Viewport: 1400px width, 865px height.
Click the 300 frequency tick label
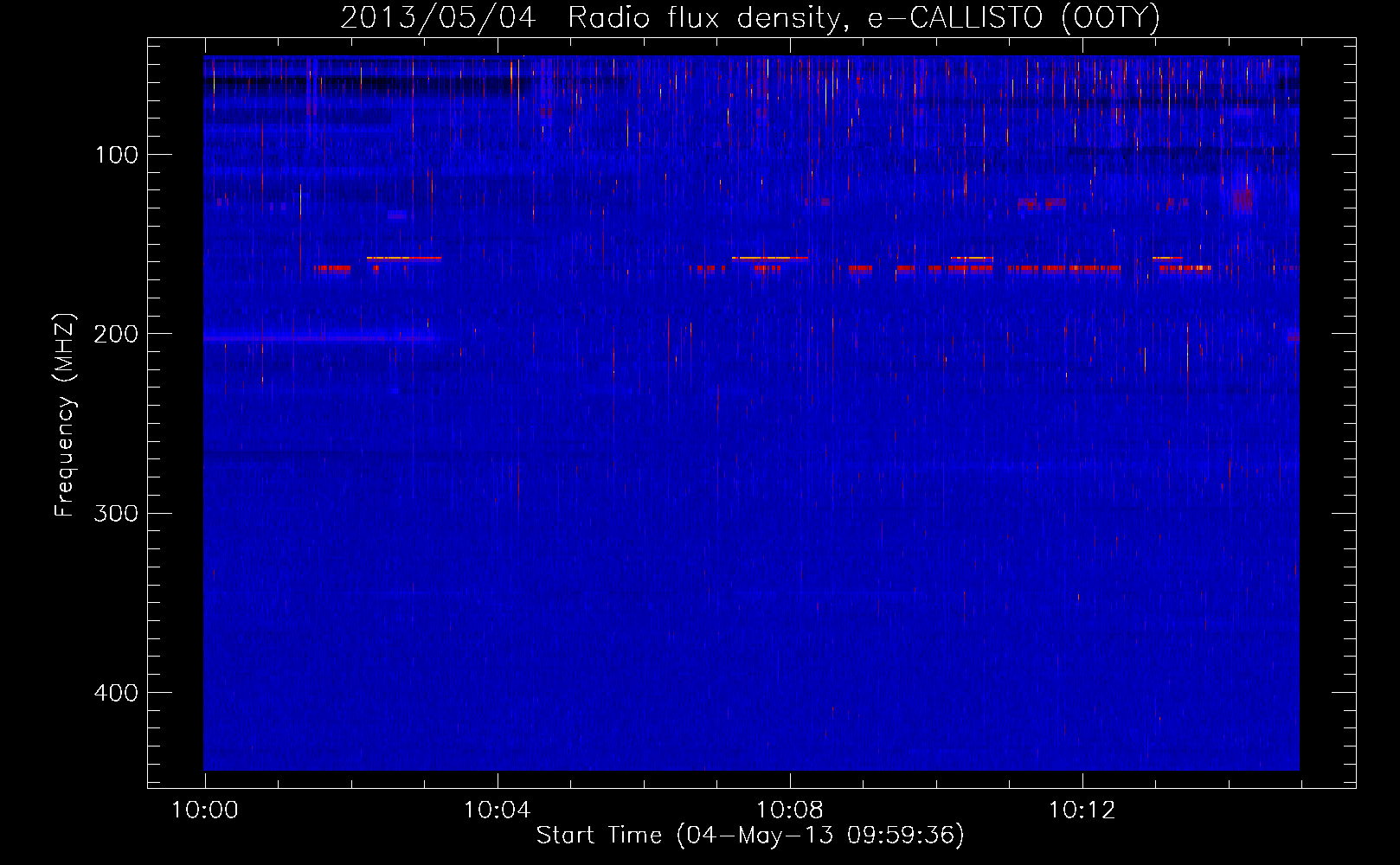[x=116, y=514]
